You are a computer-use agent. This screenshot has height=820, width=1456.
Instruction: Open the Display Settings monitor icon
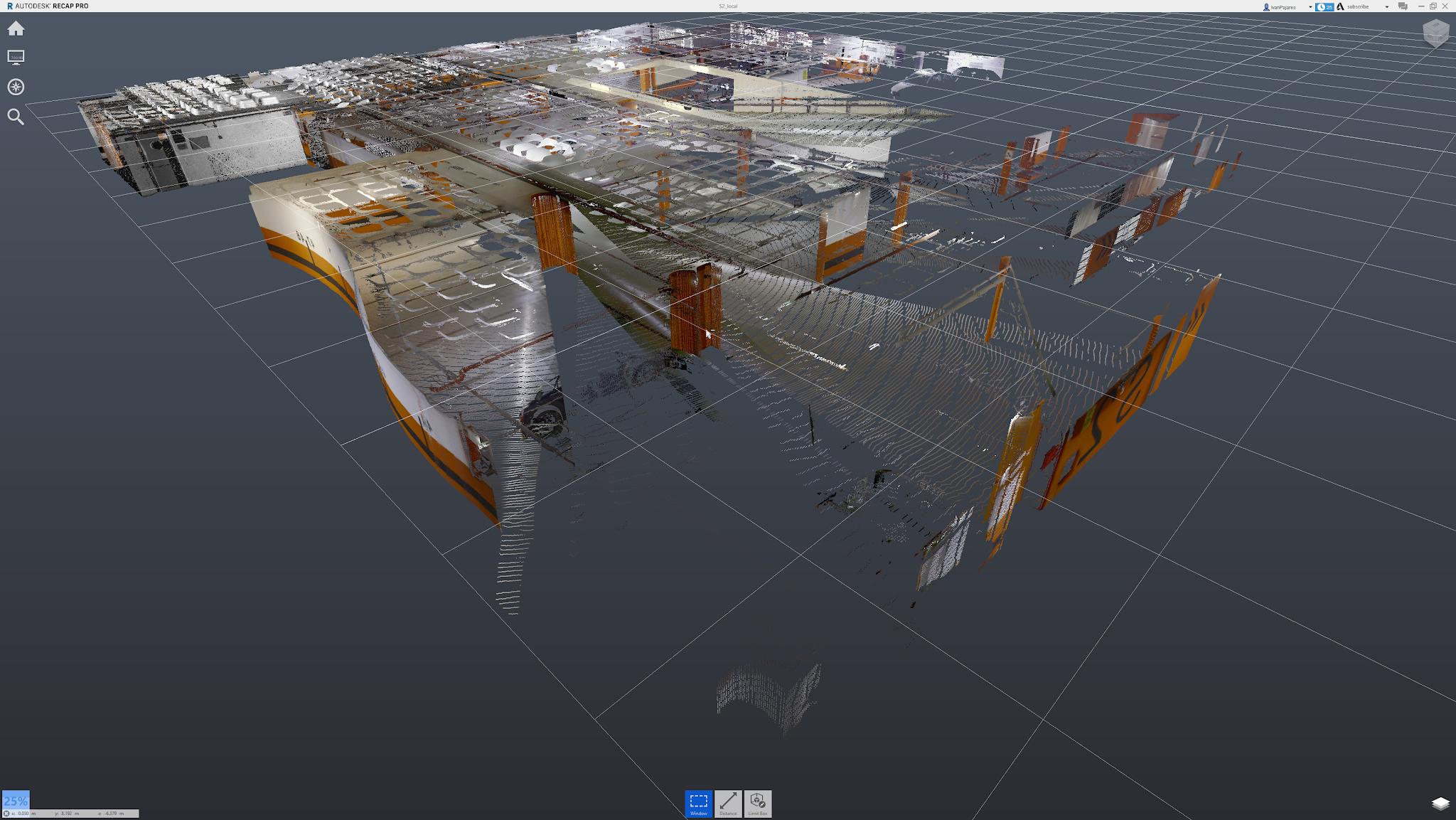click(16, 57)
